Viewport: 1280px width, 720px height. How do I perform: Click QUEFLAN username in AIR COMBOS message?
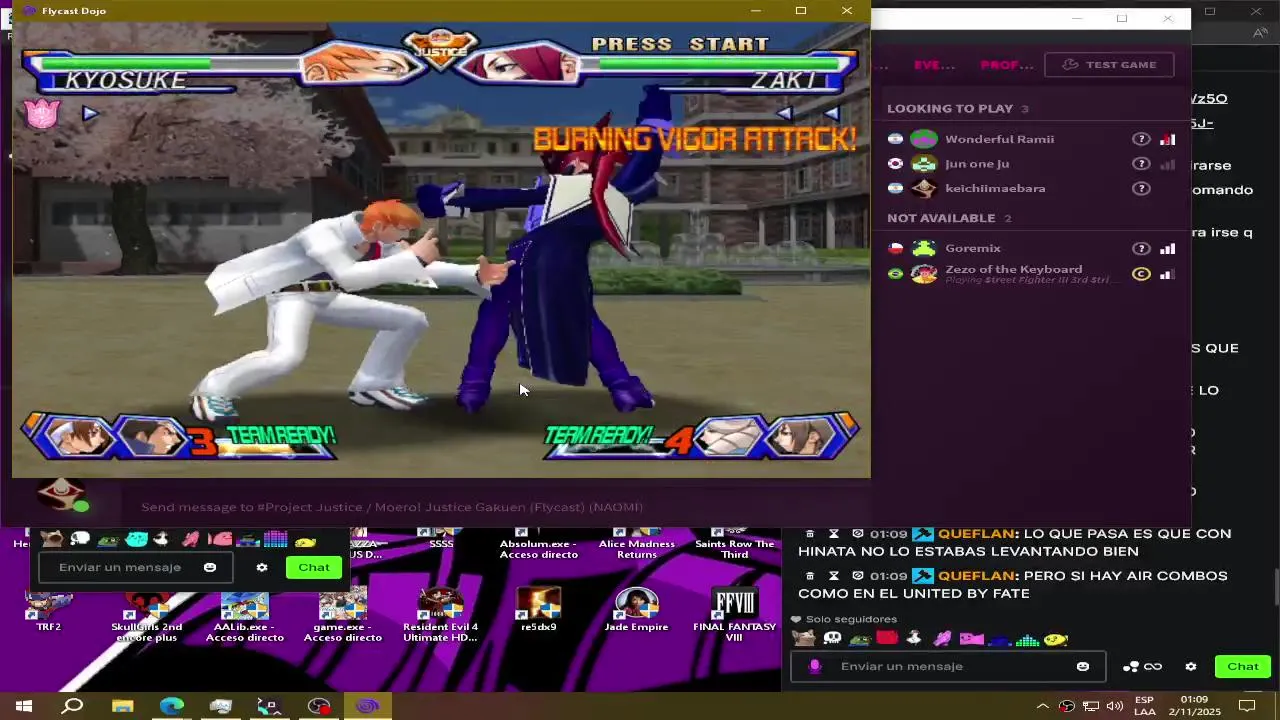pos(977,576)
